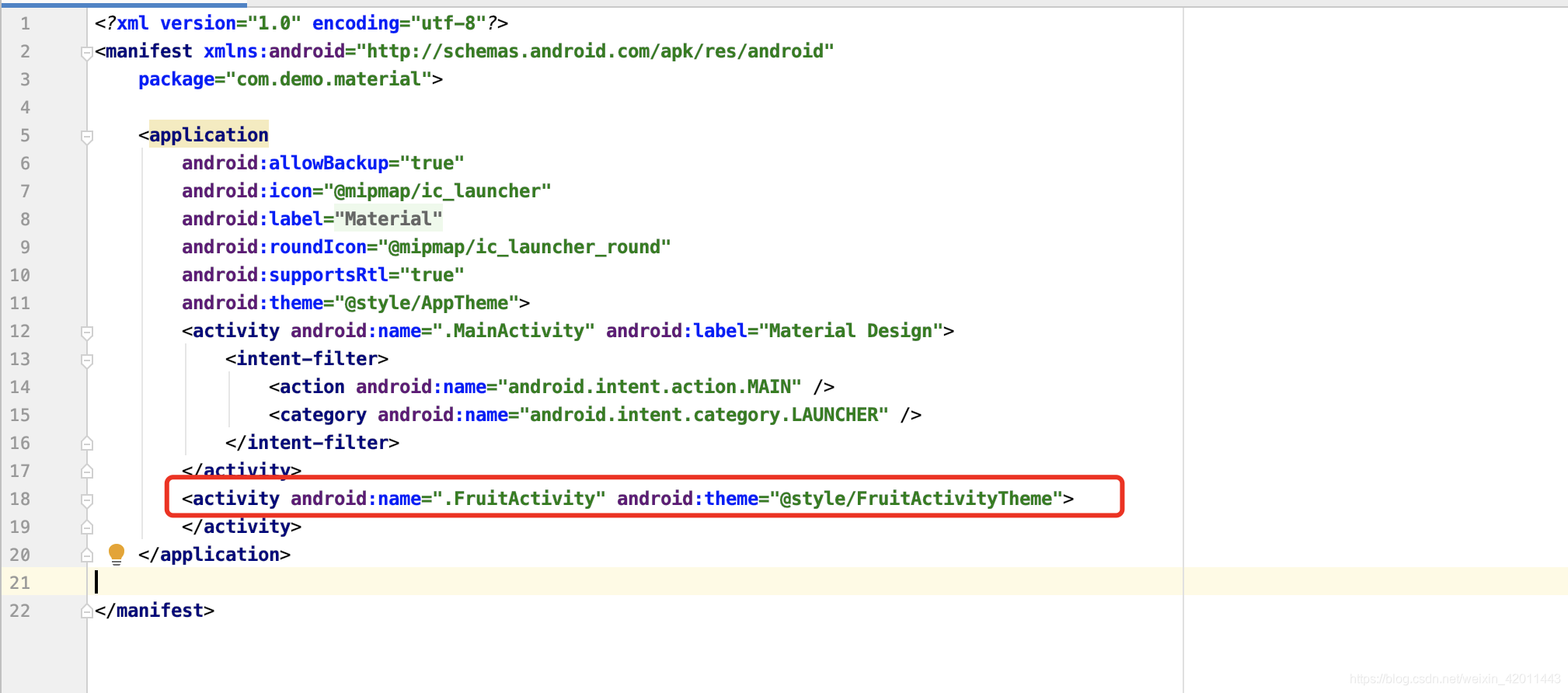The image size is (1568, 693).
Task: Click the fold end marker on line 16
Action: 86,444
